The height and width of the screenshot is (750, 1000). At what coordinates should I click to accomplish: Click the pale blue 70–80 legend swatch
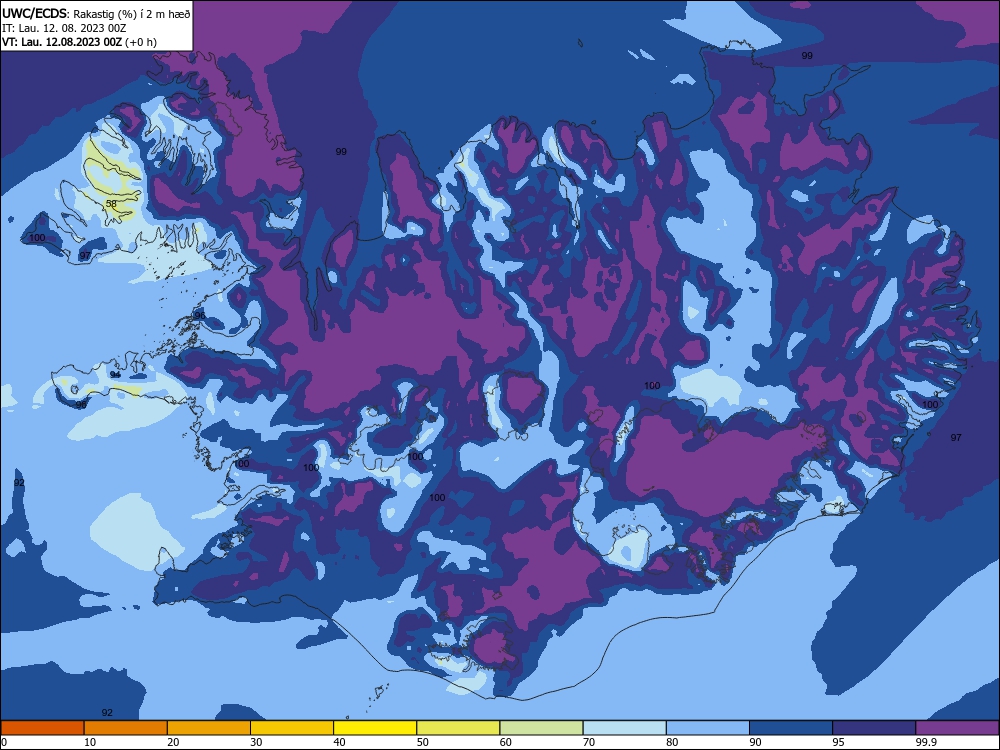pos(624,728)
